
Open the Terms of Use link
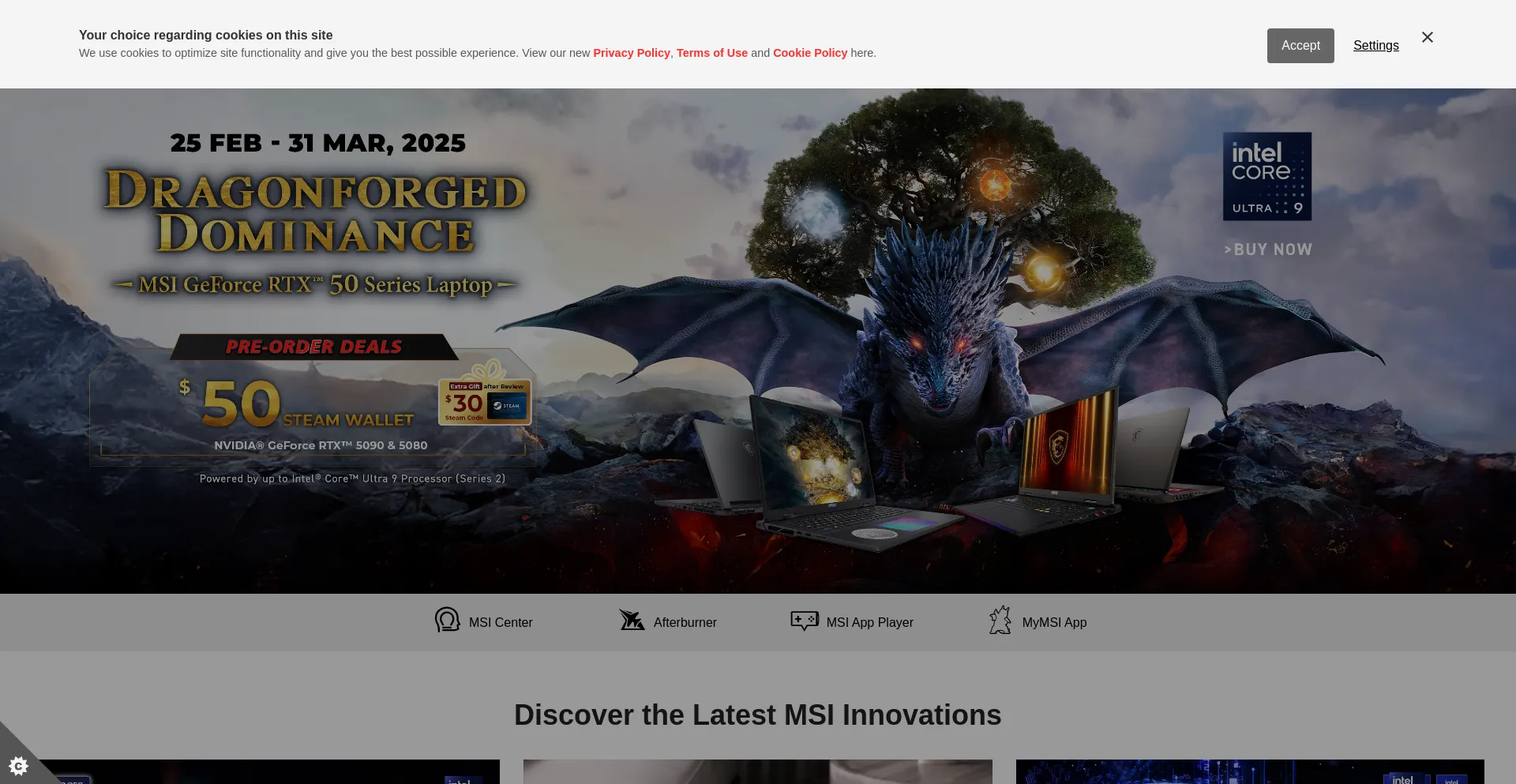(x=712, y=53)
